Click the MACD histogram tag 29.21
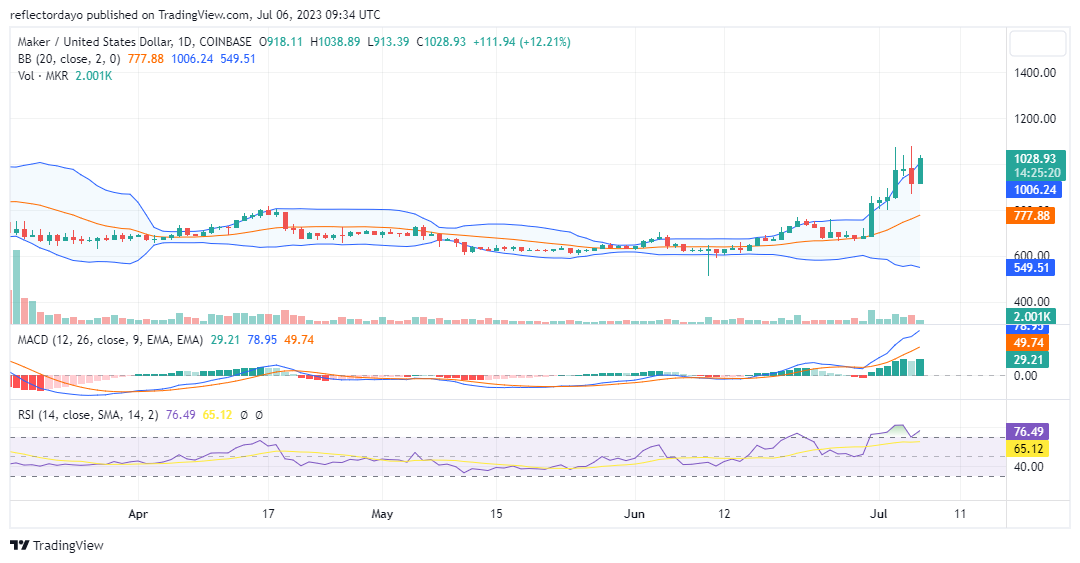This screenshot has width=1080, height=563. 1028,360
